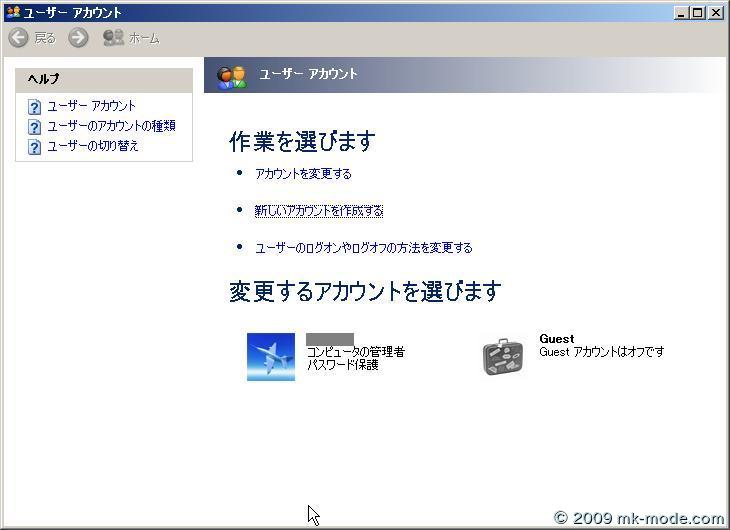Maximize the ユーザー アカウント window
The height and width of the screenshot is (530, 730).
pyautogui.click(x=697, y=13)
